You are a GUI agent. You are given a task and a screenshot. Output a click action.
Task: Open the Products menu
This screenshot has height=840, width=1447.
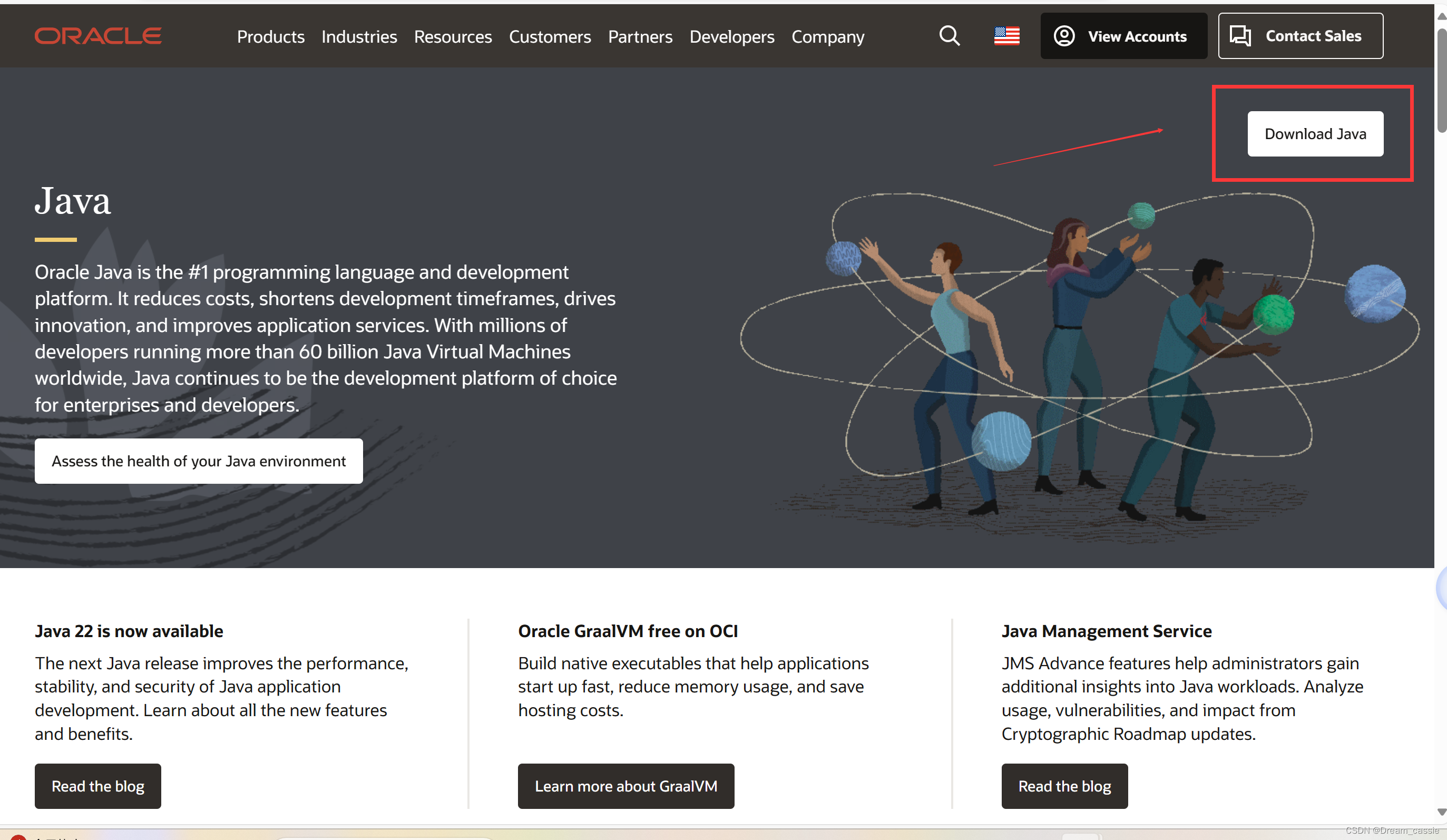click(x=270, y=37)
